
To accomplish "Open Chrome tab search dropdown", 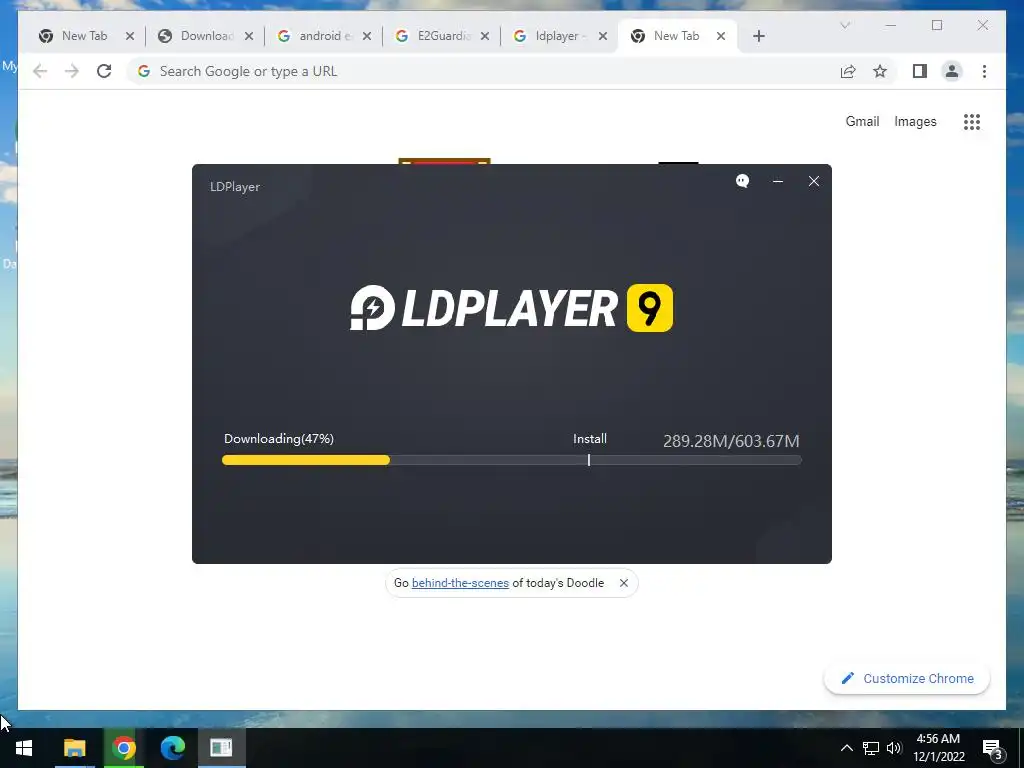I will click(844, 25).
